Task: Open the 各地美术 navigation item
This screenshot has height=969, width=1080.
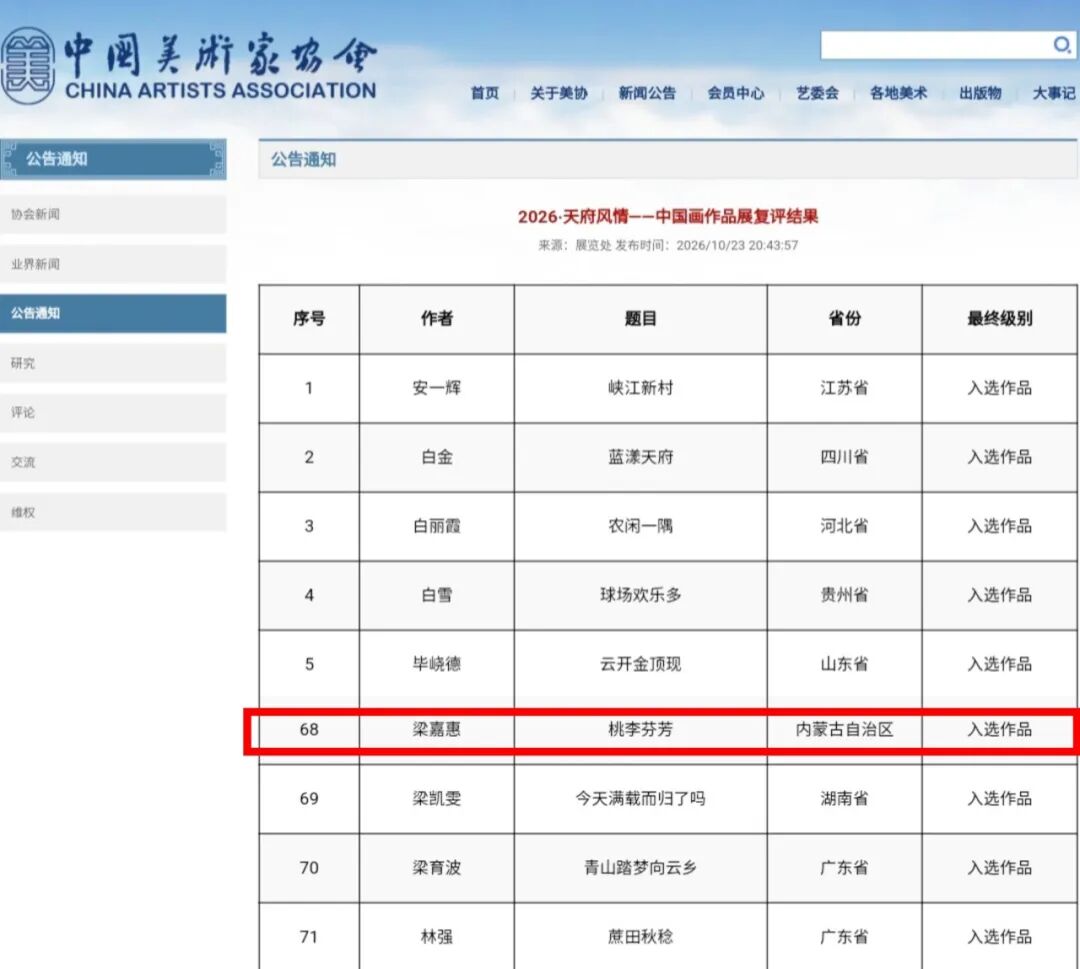Action: click(898, 93)
